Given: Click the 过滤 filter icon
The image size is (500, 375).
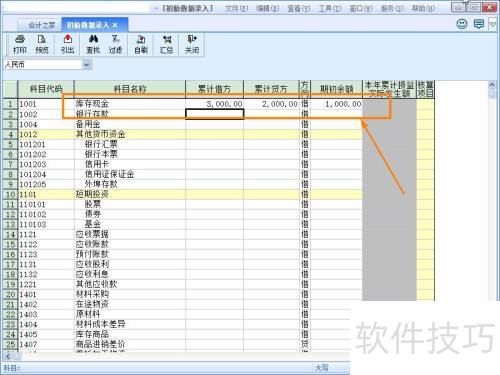Looking at the screenshot, I should tap(115, 44).
